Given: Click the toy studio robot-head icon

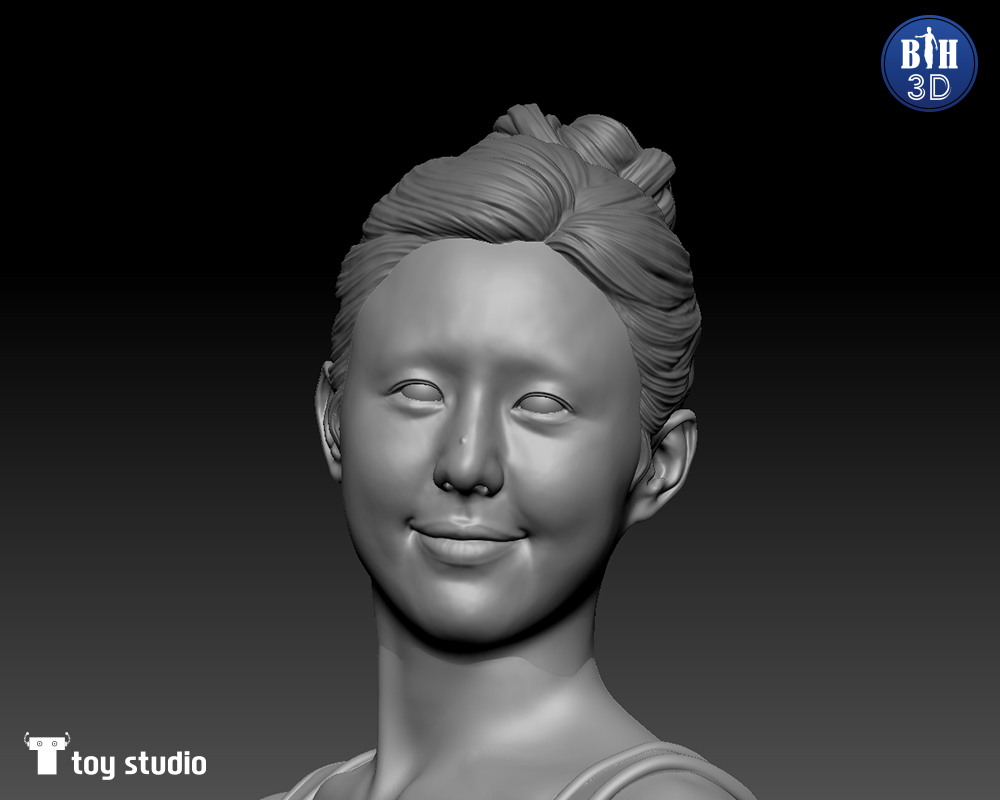Looking at the screenshot, I should tap(46, 754).
